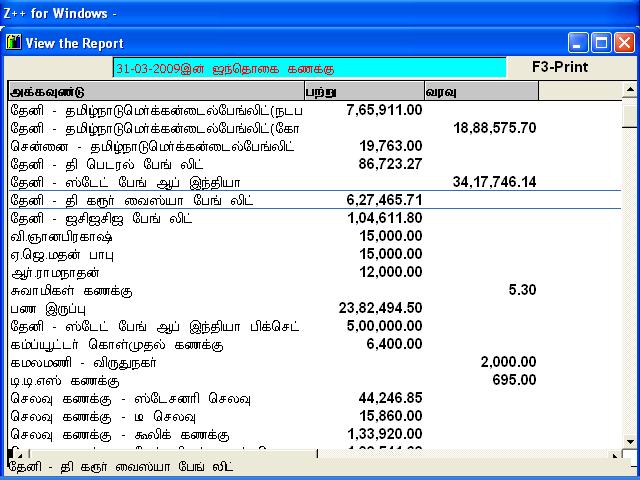Click the அக்கவுண்டு column header
The image size is (640, 480).
click(156, 91)
